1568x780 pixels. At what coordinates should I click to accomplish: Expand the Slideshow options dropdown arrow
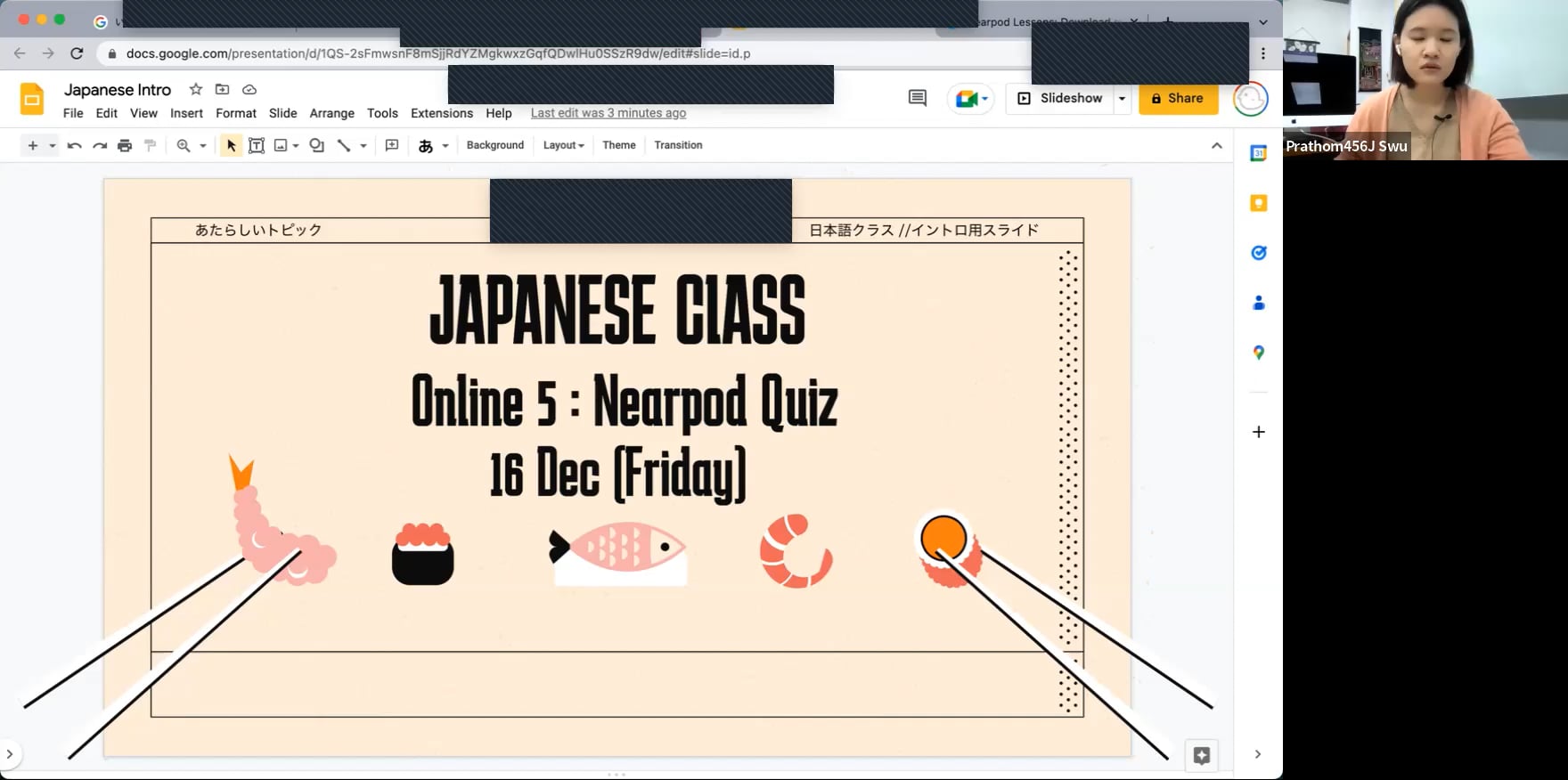click(1122, 98)
